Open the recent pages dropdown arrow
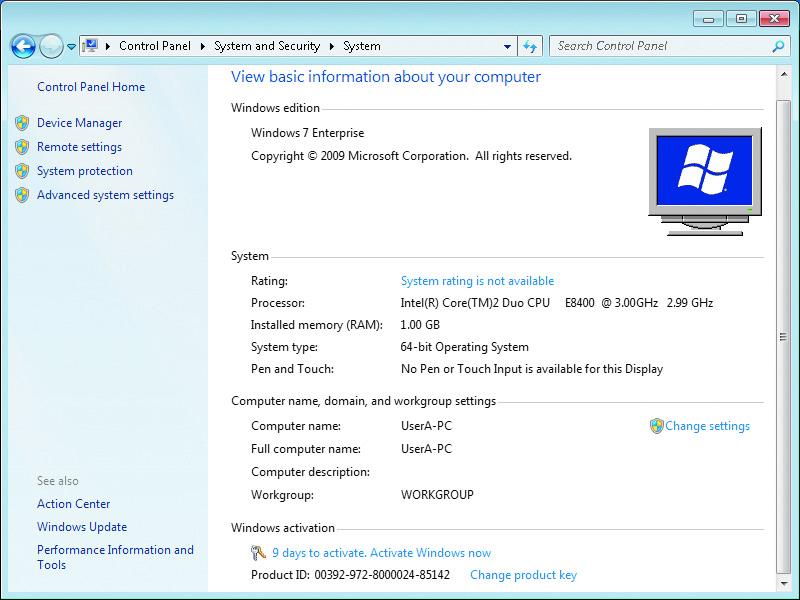800x600 pixels. (71, 47)
